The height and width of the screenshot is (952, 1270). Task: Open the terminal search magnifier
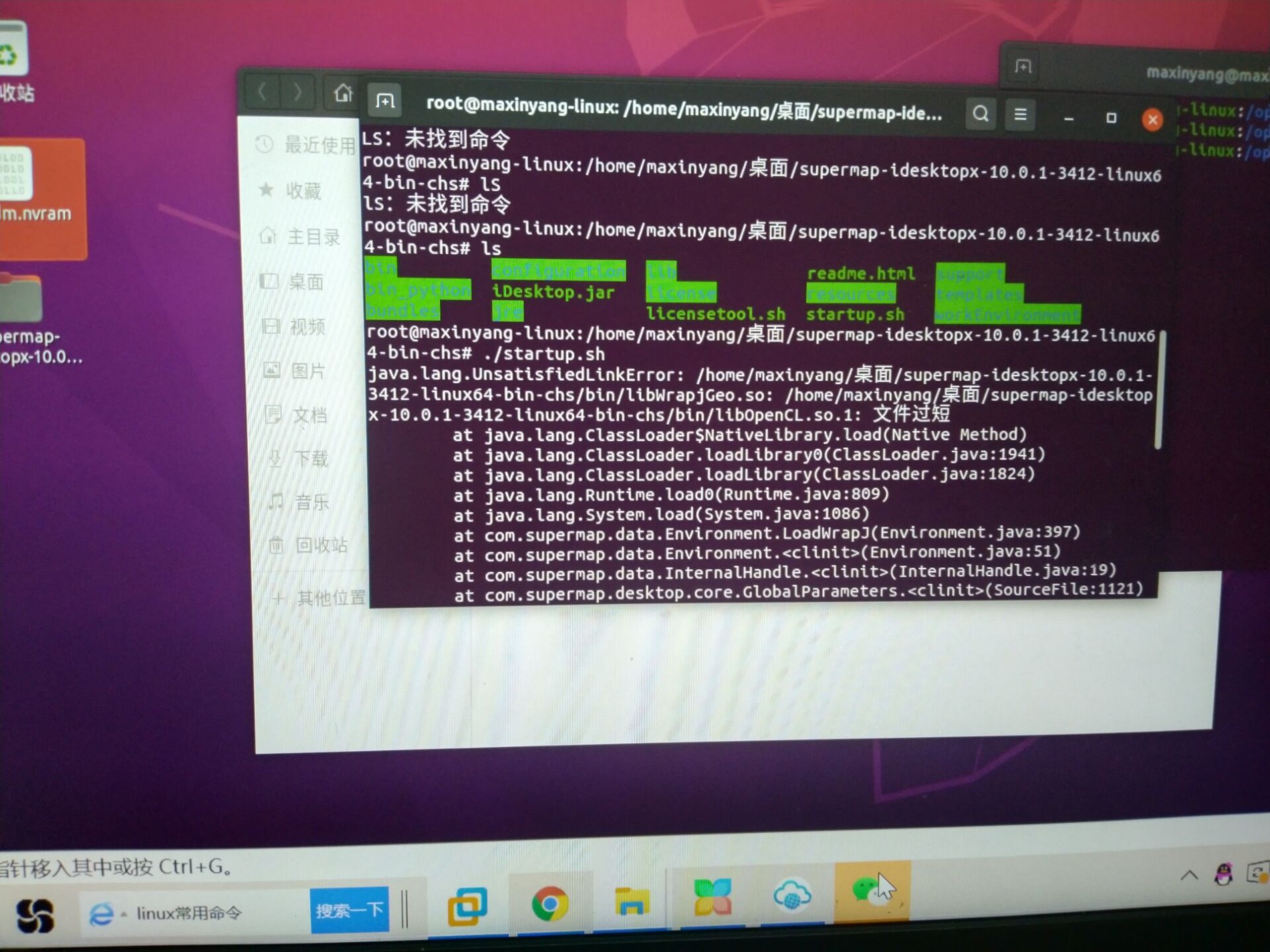[x=981, y=114]
